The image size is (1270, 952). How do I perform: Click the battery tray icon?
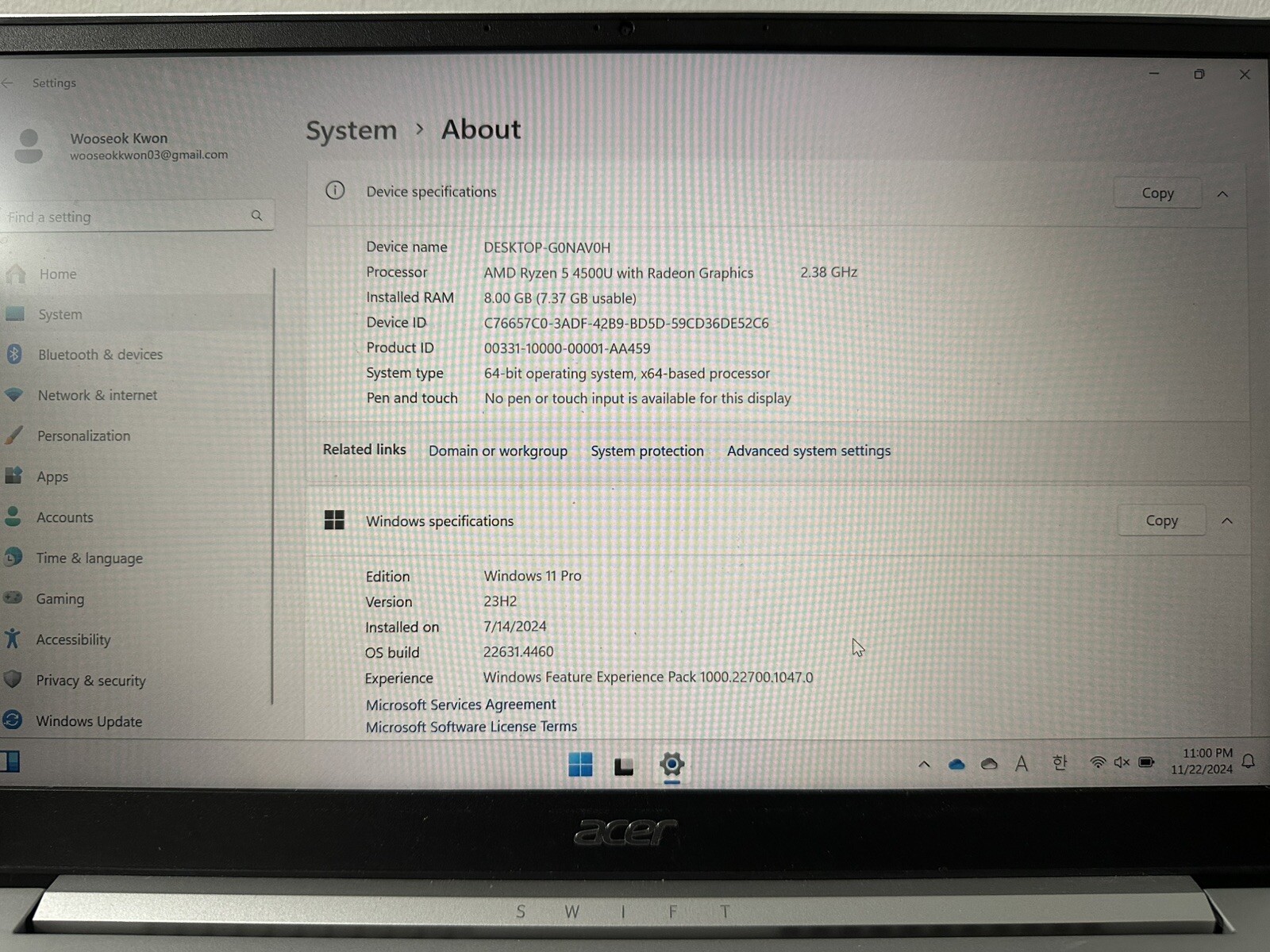pos(1146,762)
